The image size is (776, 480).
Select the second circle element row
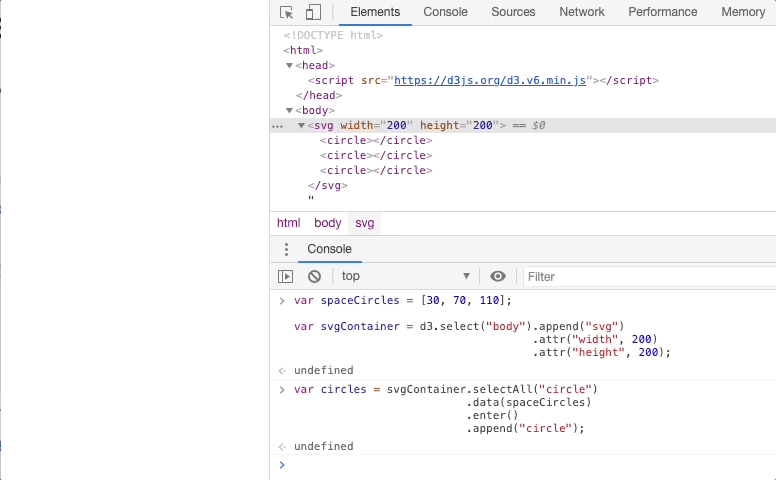click(376, 155)
